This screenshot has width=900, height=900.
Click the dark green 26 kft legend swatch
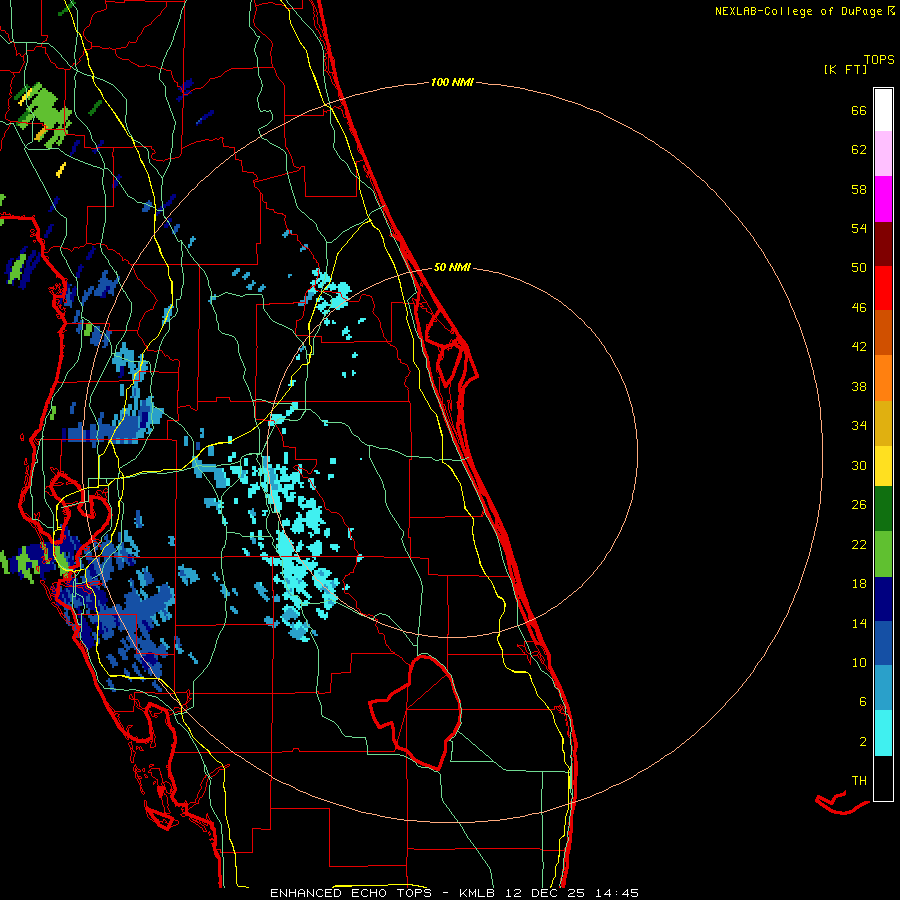click(x=883, y=509)
